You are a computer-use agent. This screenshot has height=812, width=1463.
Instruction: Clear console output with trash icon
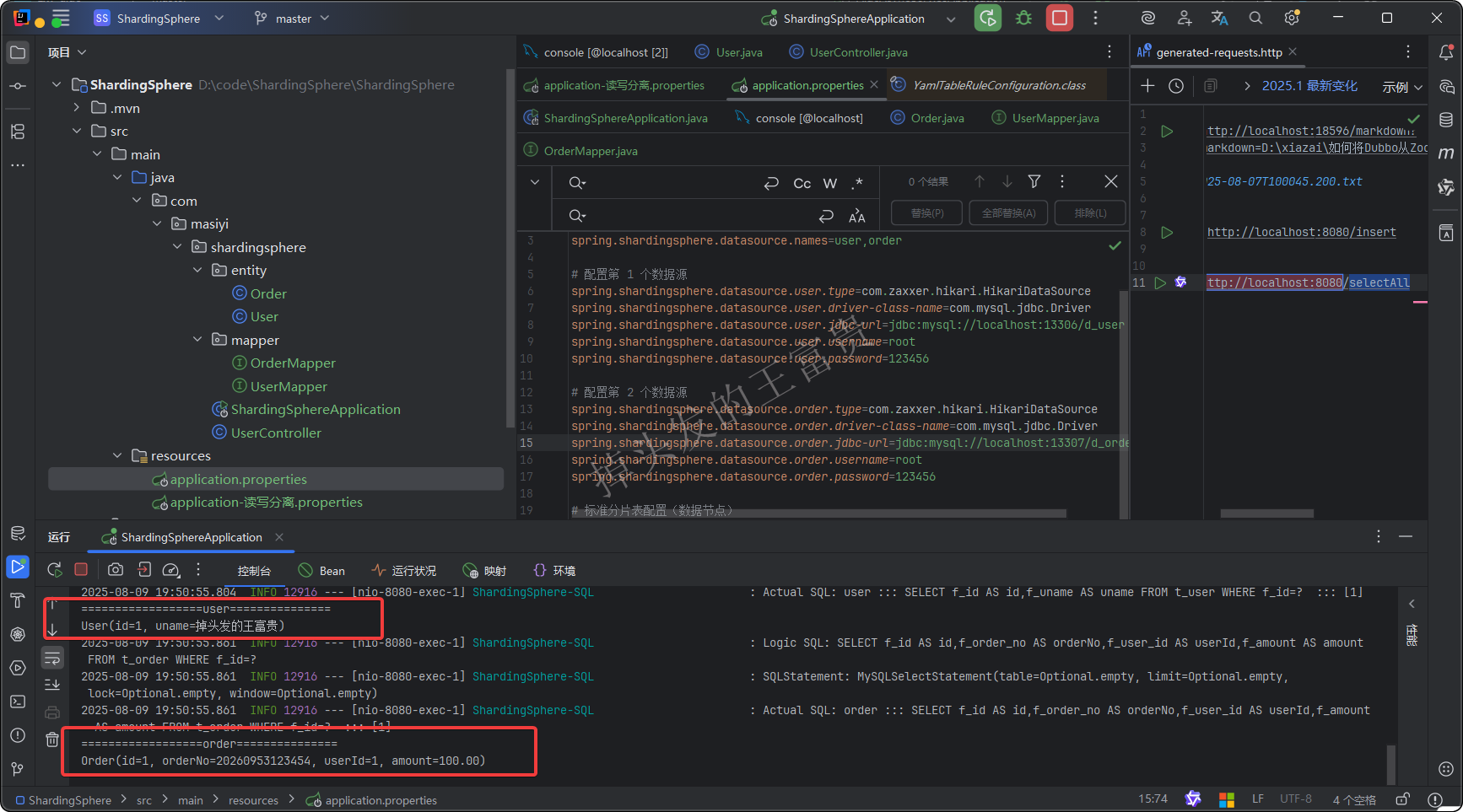point(52,739)
